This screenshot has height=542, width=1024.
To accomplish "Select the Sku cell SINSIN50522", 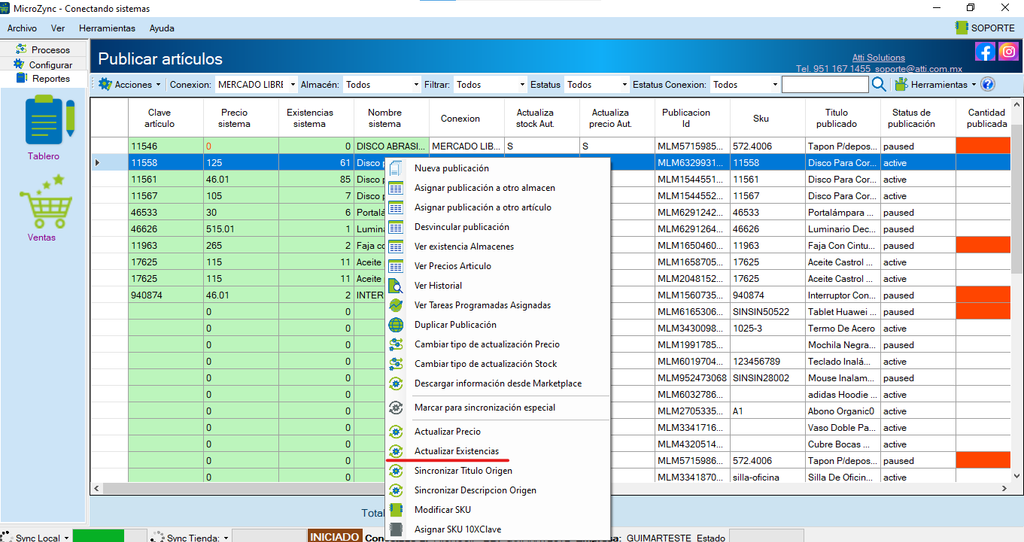I will pyautogui.click(x=768, y=312).
